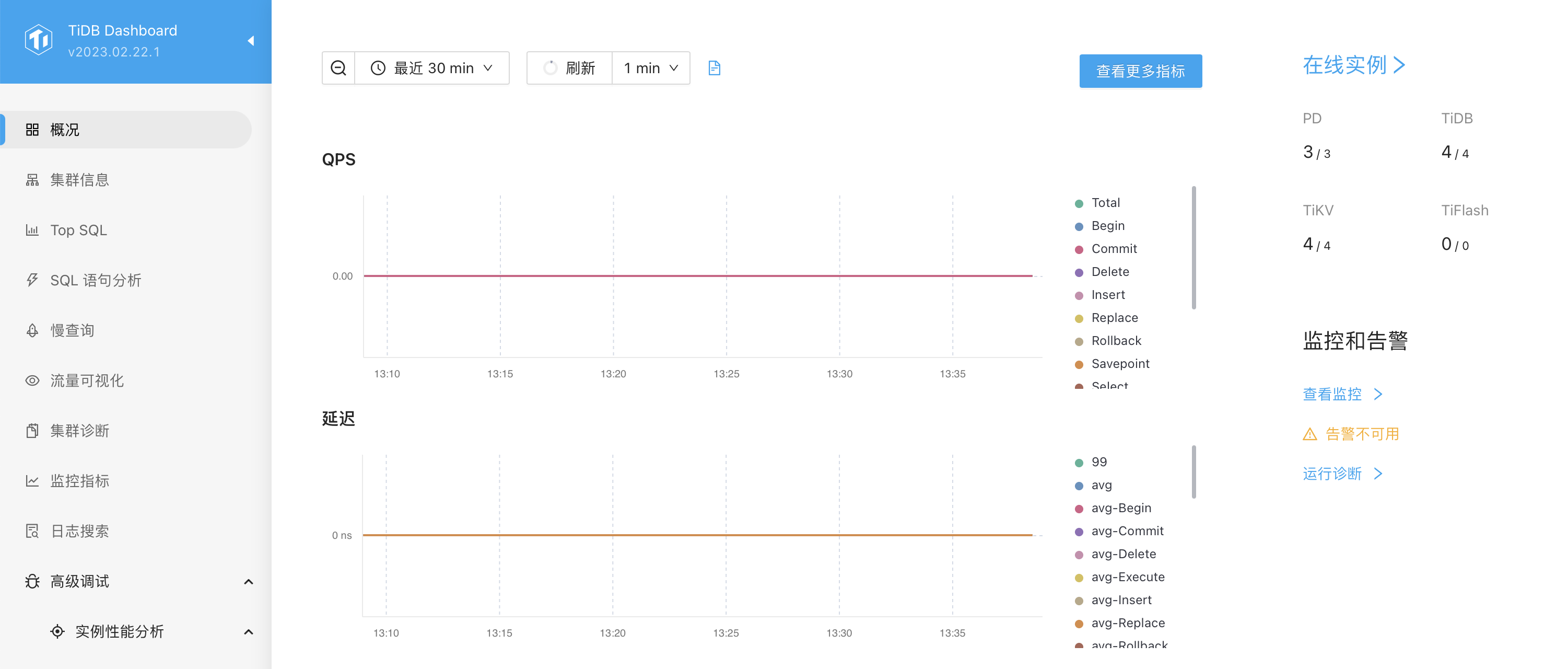The height and width of the screenshot is (669, 1568).
Task: Toggle avg-Execute series in latency legend
Action: 1127,577
